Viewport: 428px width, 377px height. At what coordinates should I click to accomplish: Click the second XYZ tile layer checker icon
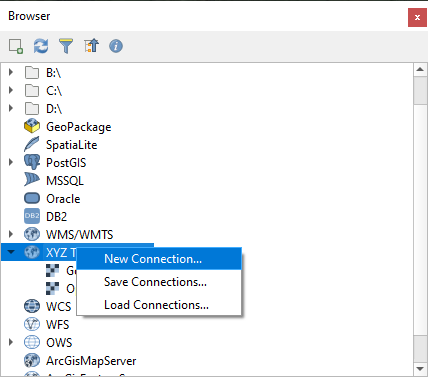52,288
